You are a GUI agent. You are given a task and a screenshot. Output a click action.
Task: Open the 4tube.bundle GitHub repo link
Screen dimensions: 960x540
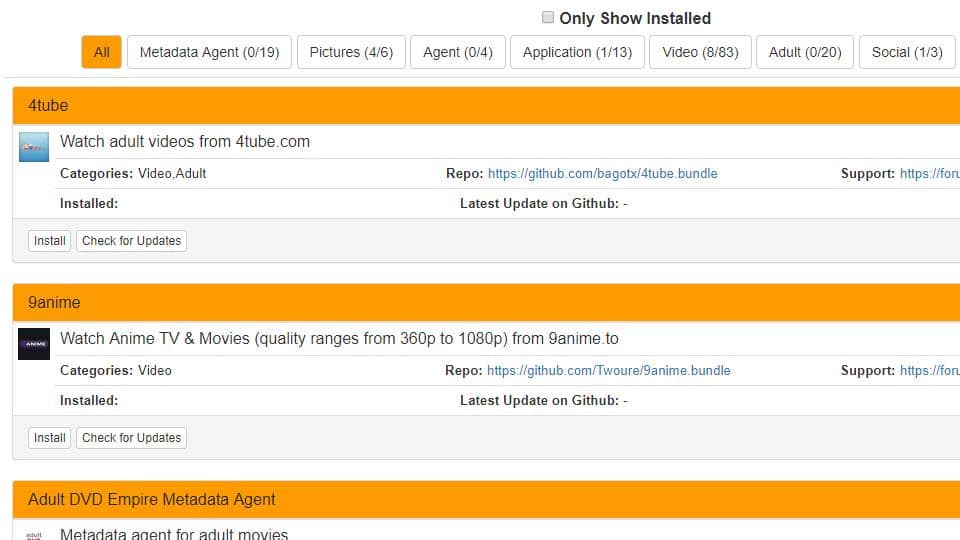602,173
